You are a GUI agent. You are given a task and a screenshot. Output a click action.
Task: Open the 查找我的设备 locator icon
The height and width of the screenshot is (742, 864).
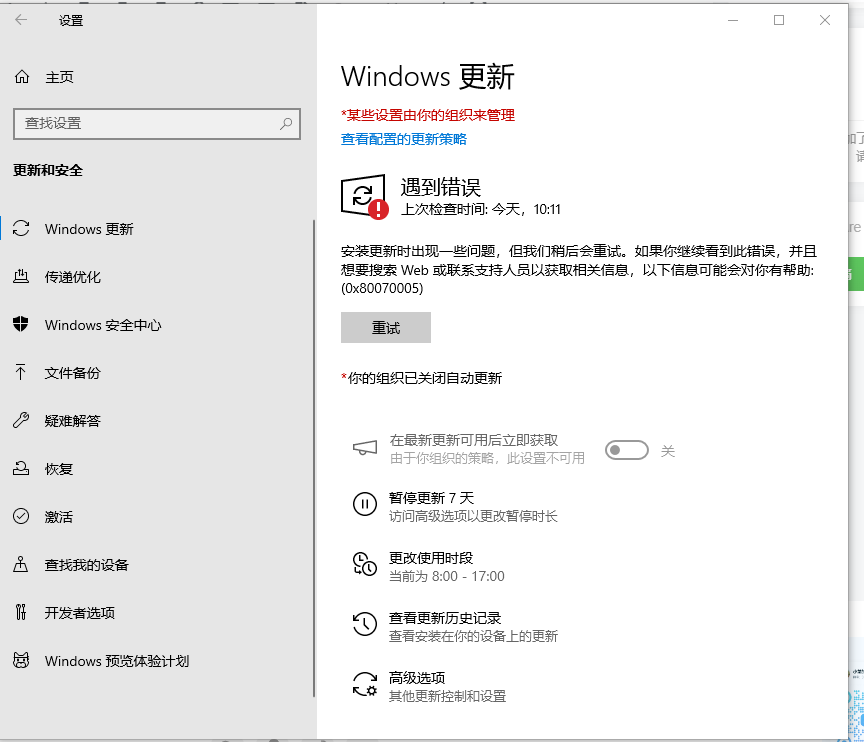(21, 564)
